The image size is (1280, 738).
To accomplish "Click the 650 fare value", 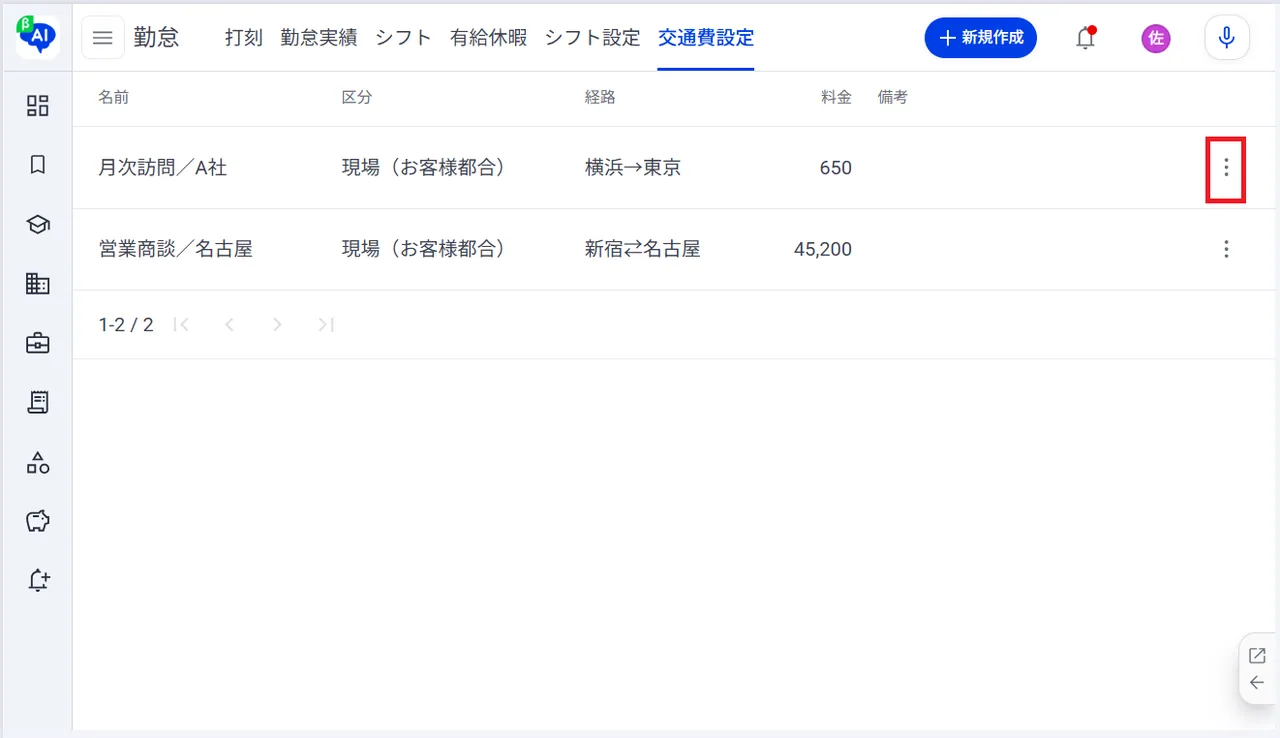I will point(836,168).
